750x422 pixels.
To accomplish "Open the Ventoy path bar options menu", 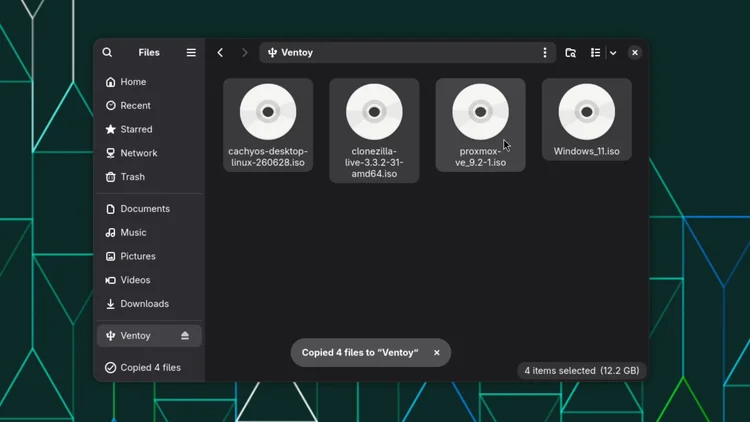I will point(544,53).
